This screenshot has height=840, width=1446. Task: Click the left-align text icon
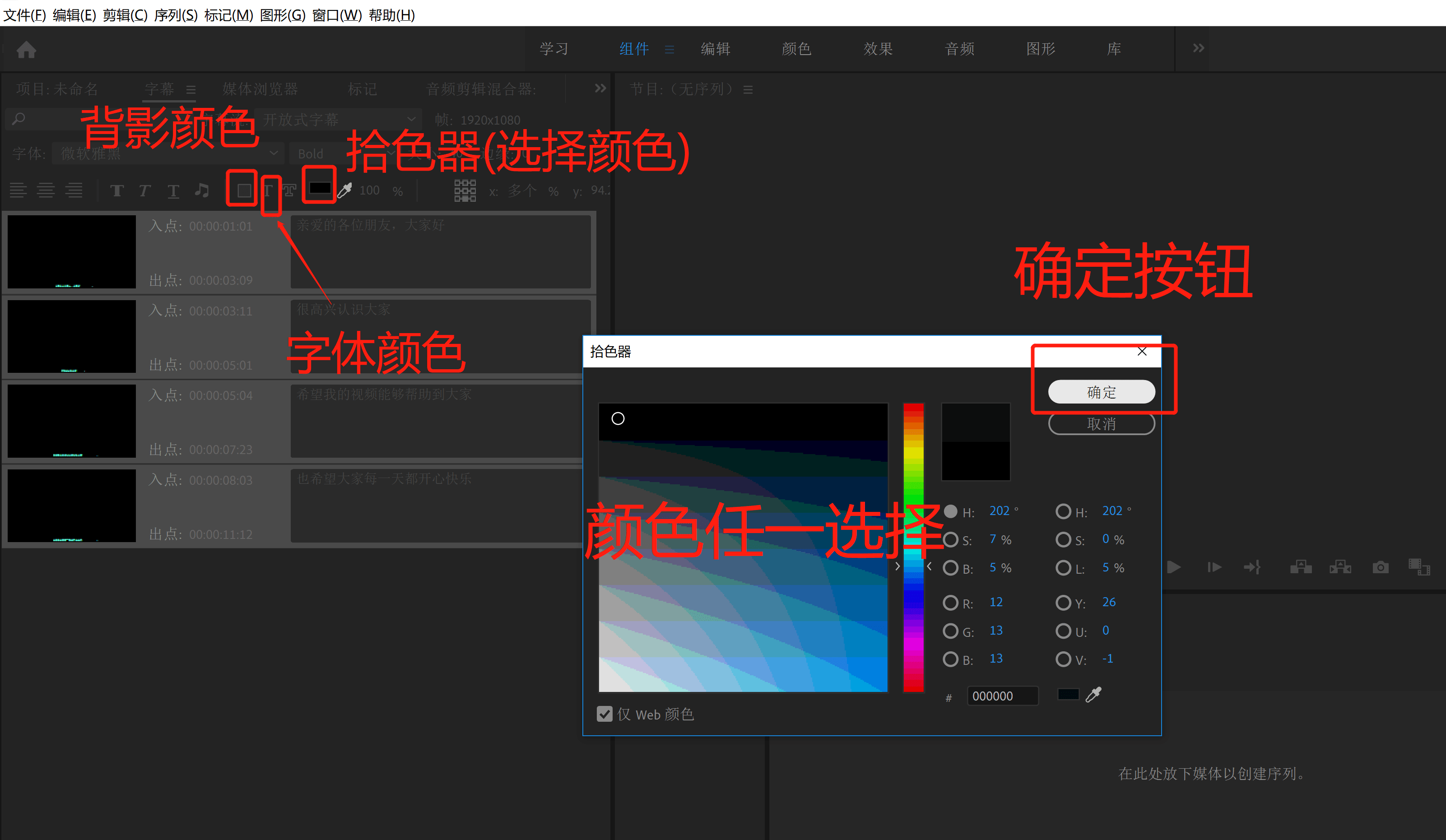coord(19,190)
